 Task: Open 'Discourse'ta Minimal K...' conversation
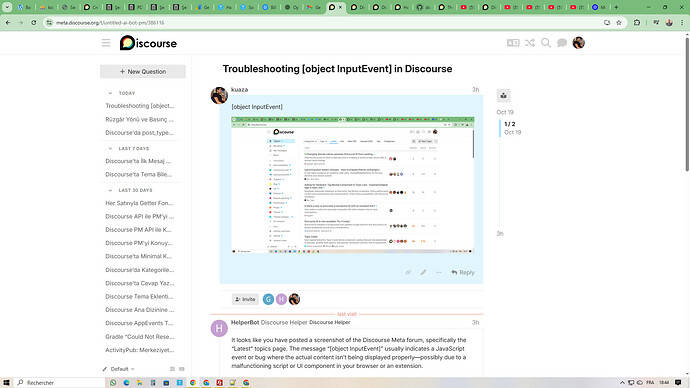(x=140, y=256)
